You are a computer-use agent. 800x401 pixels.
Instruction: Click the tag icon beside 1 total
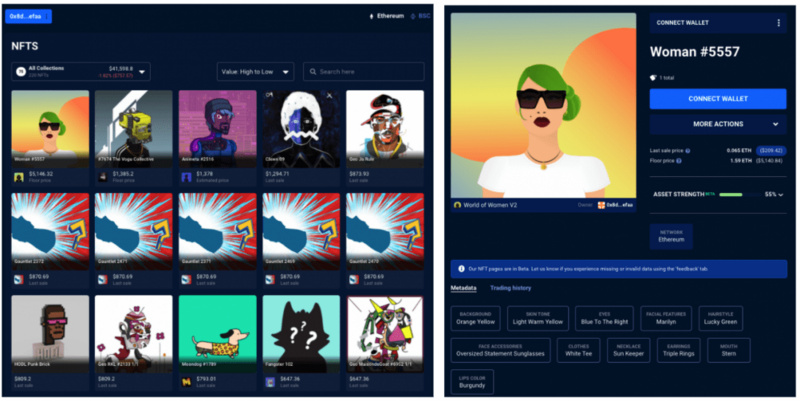pyautogui.click(x=653, y=78)
